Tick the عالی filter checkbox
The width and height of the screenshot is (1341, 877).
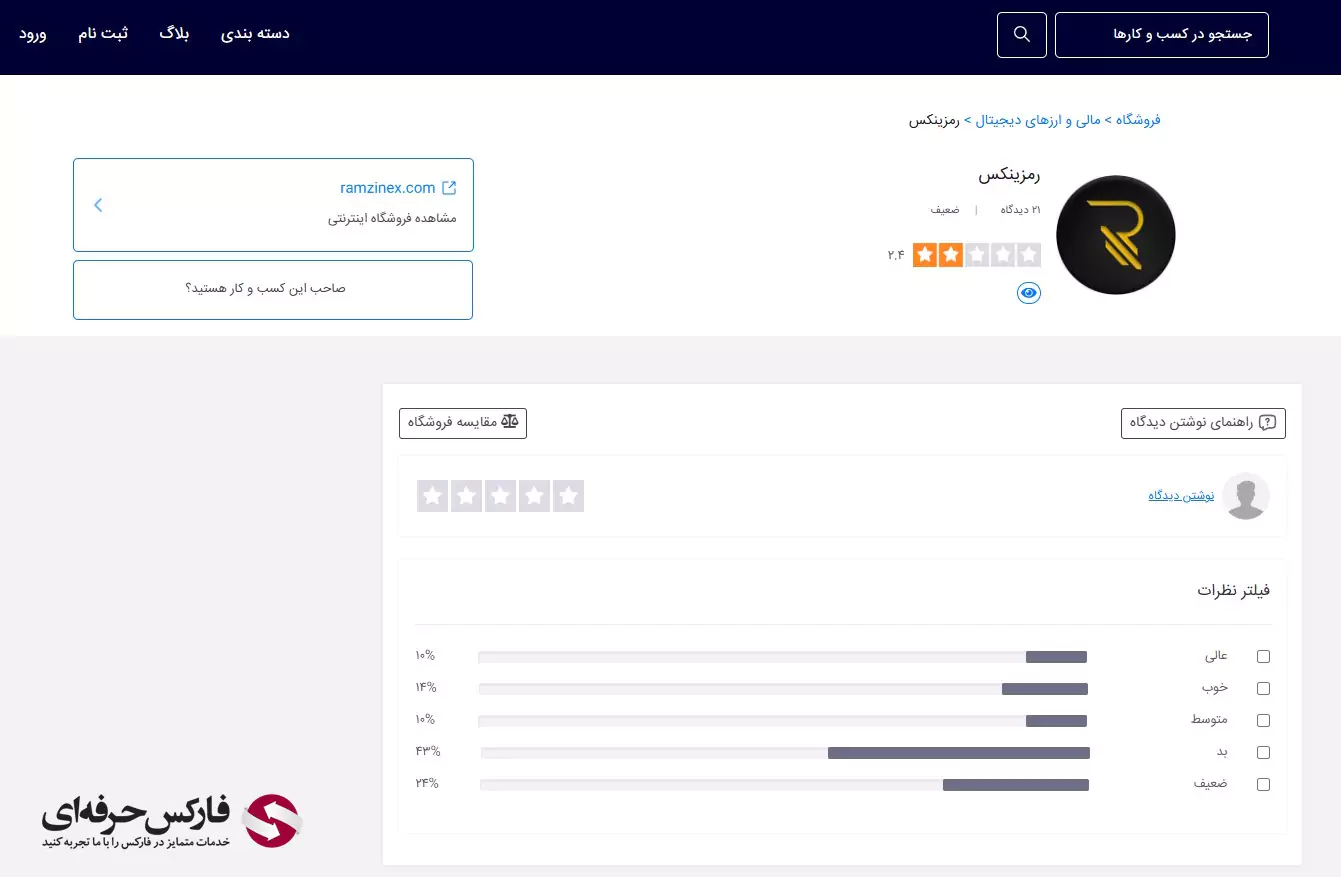click(x=1263, y=657)
